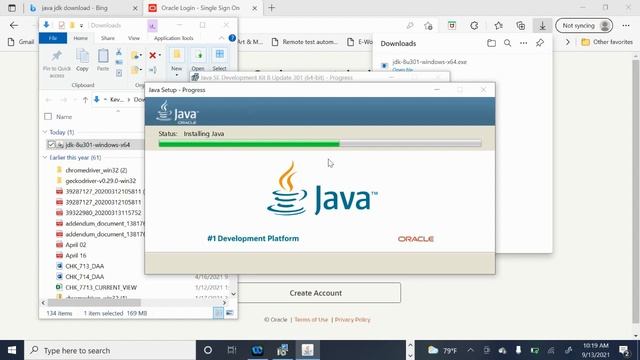This screenshot has height=360, width=640.
Task: Open Edge extensions puzzle icon
Action: [x=474, y=26]
